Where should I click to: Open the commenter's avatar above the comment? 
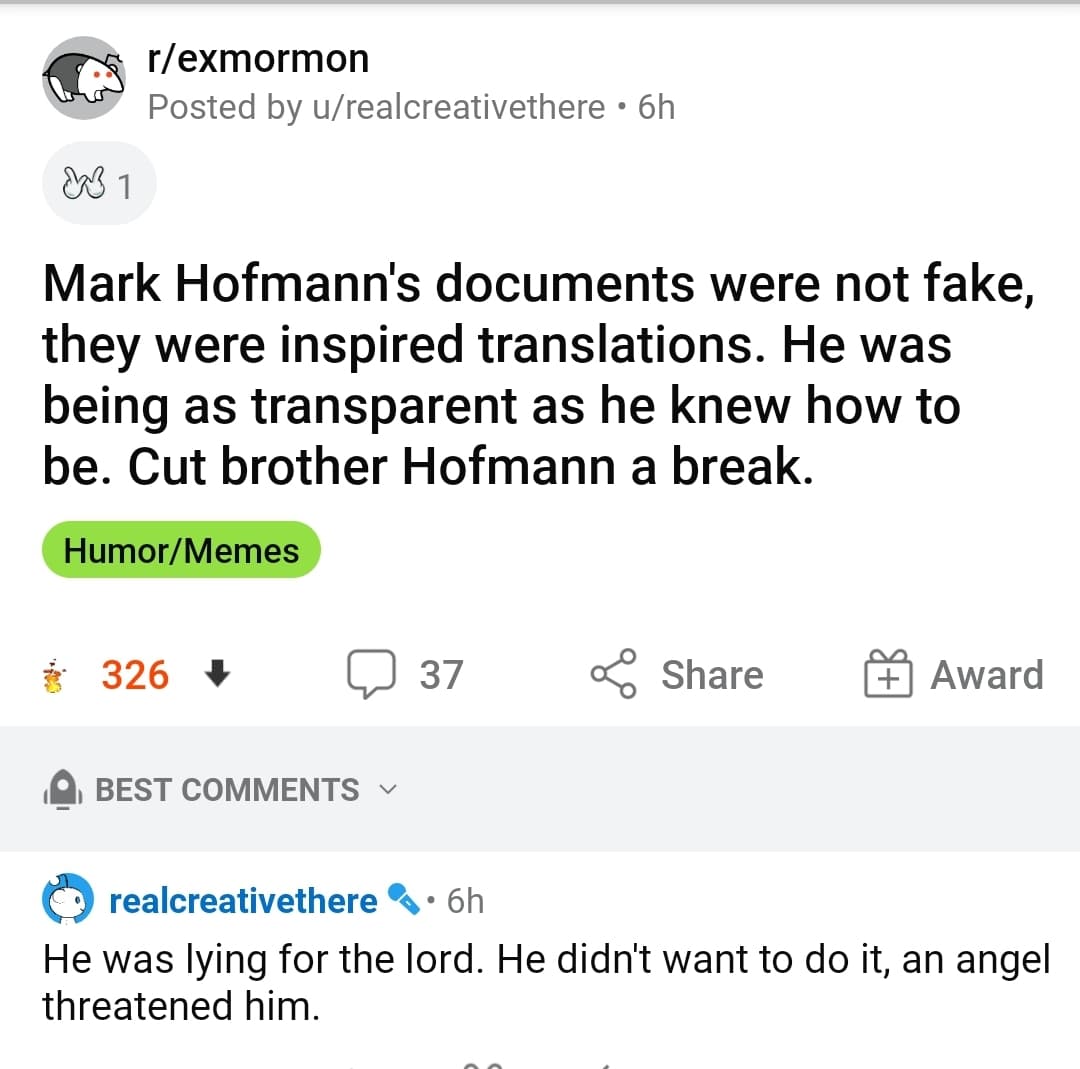click(x=67, y=901)
